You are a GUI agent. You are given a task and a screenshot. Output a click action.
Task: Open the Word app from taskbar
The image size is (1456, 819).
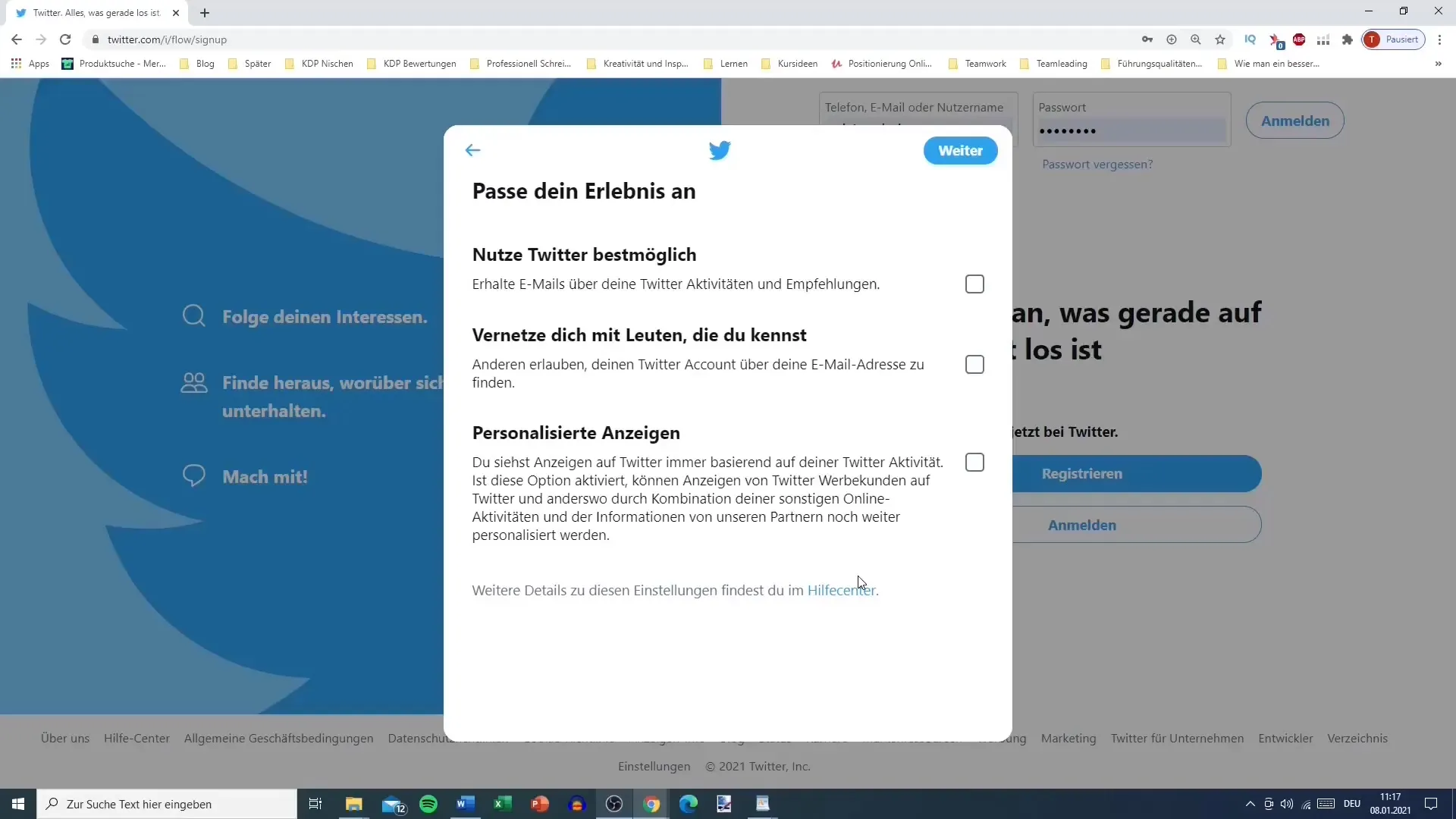click(x=464, y=804)
